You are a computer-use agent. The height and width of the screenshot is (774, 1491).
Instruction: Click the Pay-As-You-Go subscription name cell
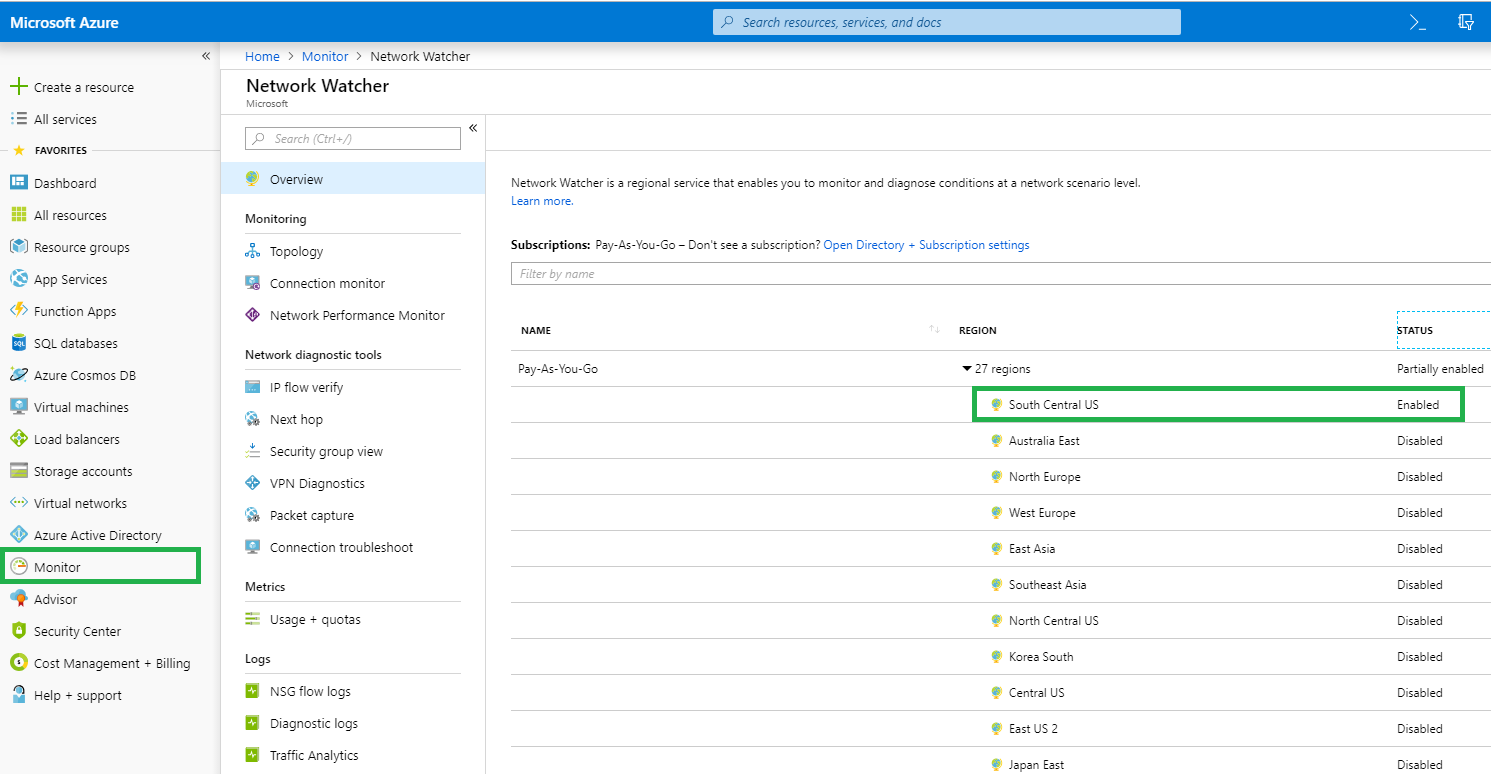[558, 369]
